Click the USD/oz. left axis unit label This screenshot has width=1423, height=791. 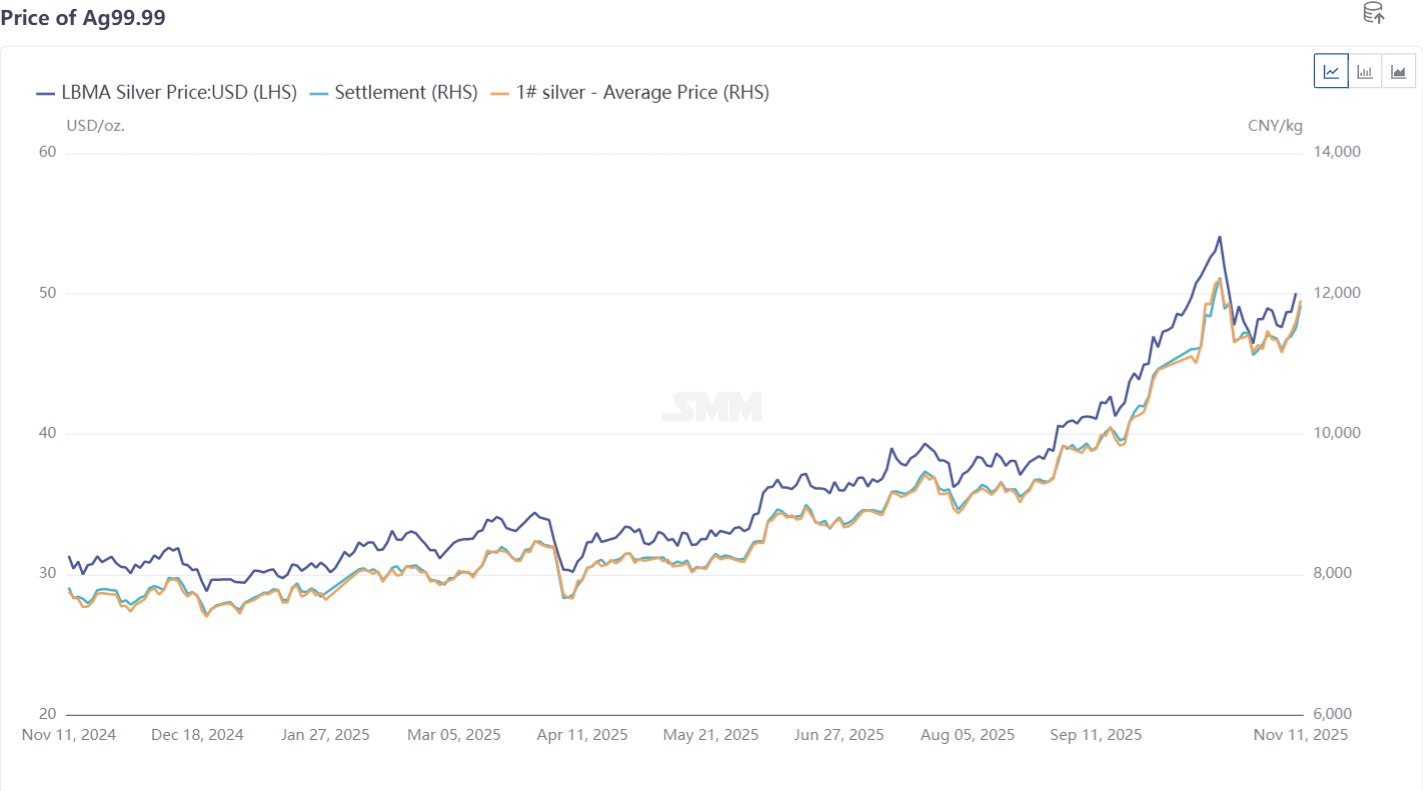coord(95,126)
